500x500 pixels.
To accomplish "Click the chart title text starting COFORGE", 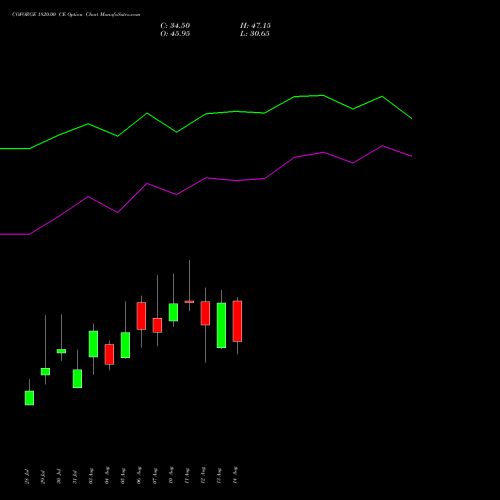I will tap(76, 15).
